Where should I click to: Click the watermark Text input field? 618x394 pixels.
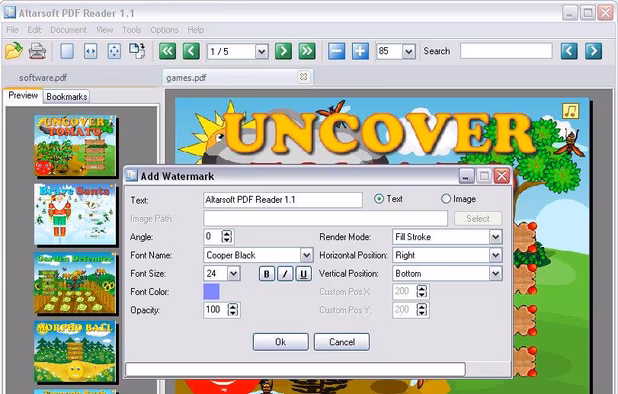click(283, 200)
